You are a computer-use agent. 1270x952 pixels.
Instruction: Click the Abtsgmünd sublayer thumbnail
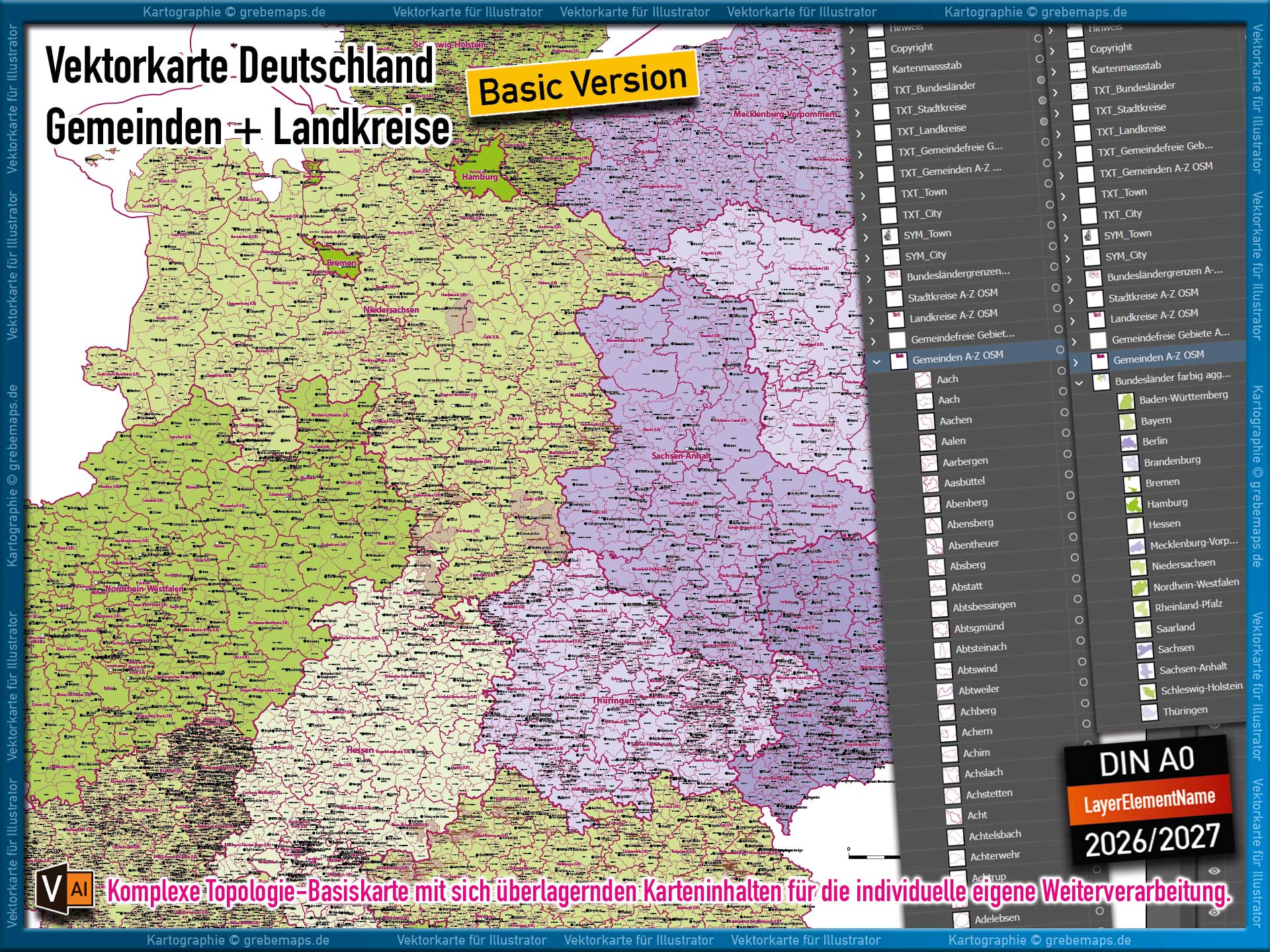pos(941,629)
